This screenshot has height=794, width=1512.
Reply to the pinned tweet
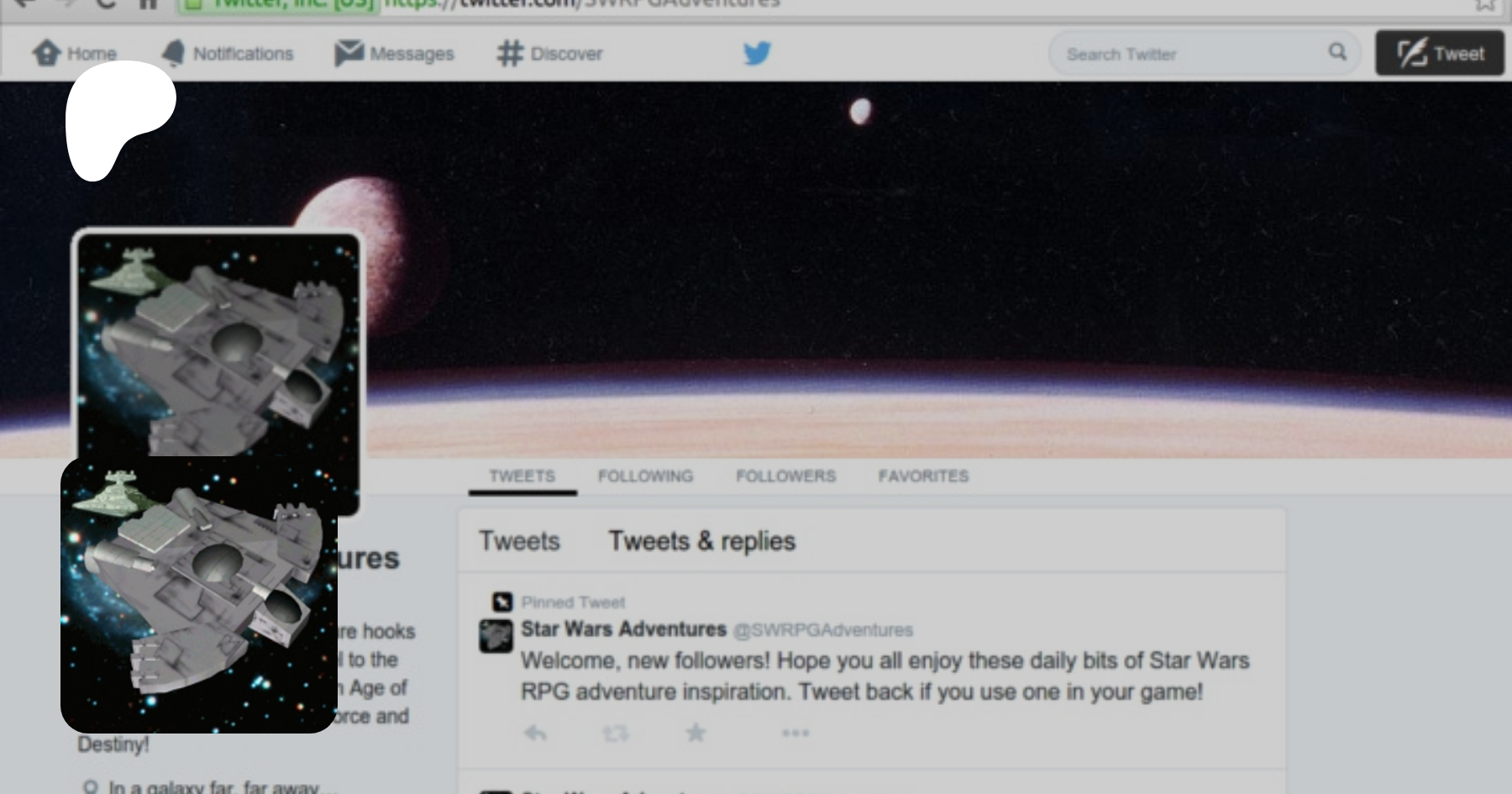535,734
